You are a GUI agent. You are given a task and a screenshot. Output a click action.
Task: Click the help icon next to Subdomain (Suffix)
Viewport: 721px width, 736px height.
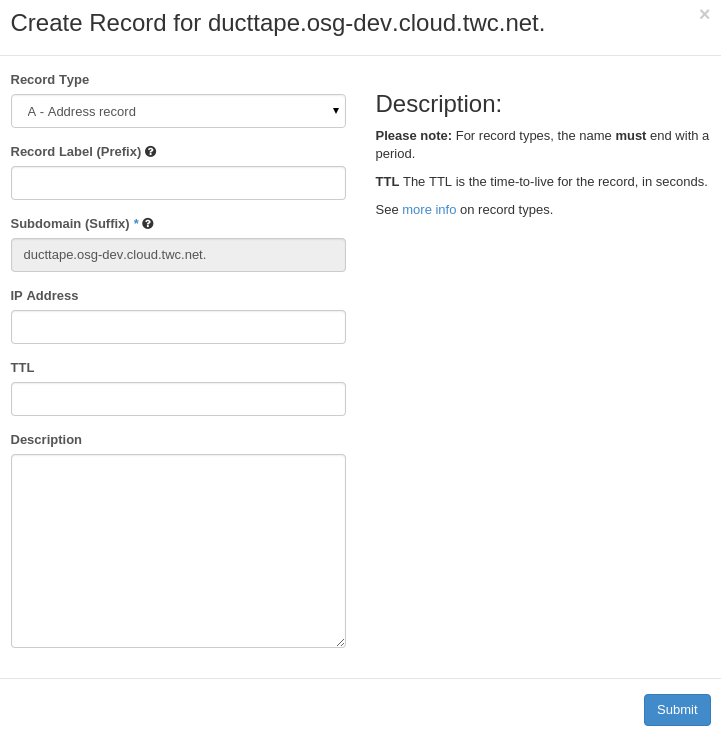point(148,224)
